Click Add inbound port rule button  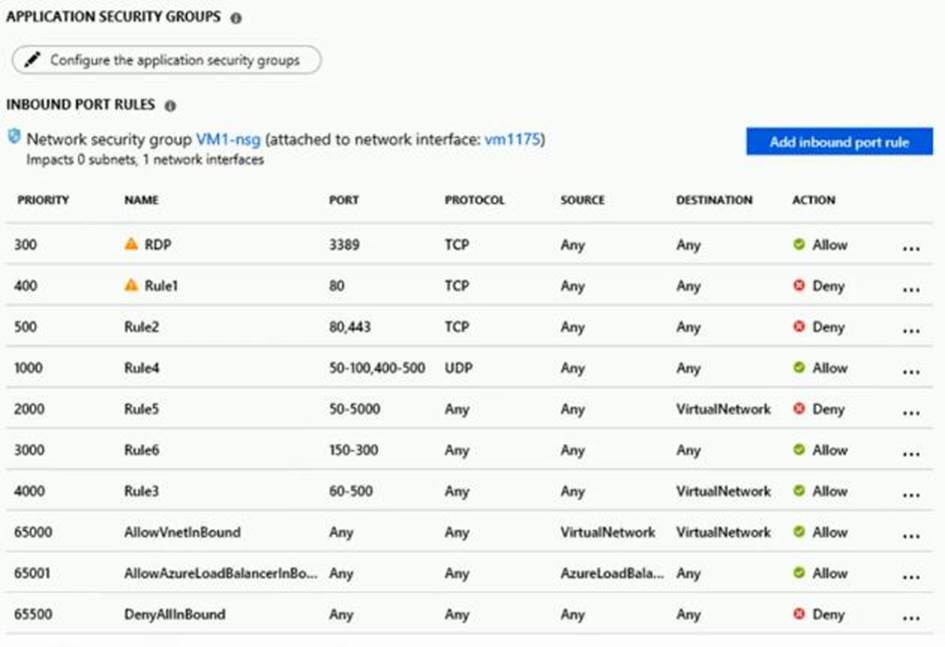pos(839,142)
